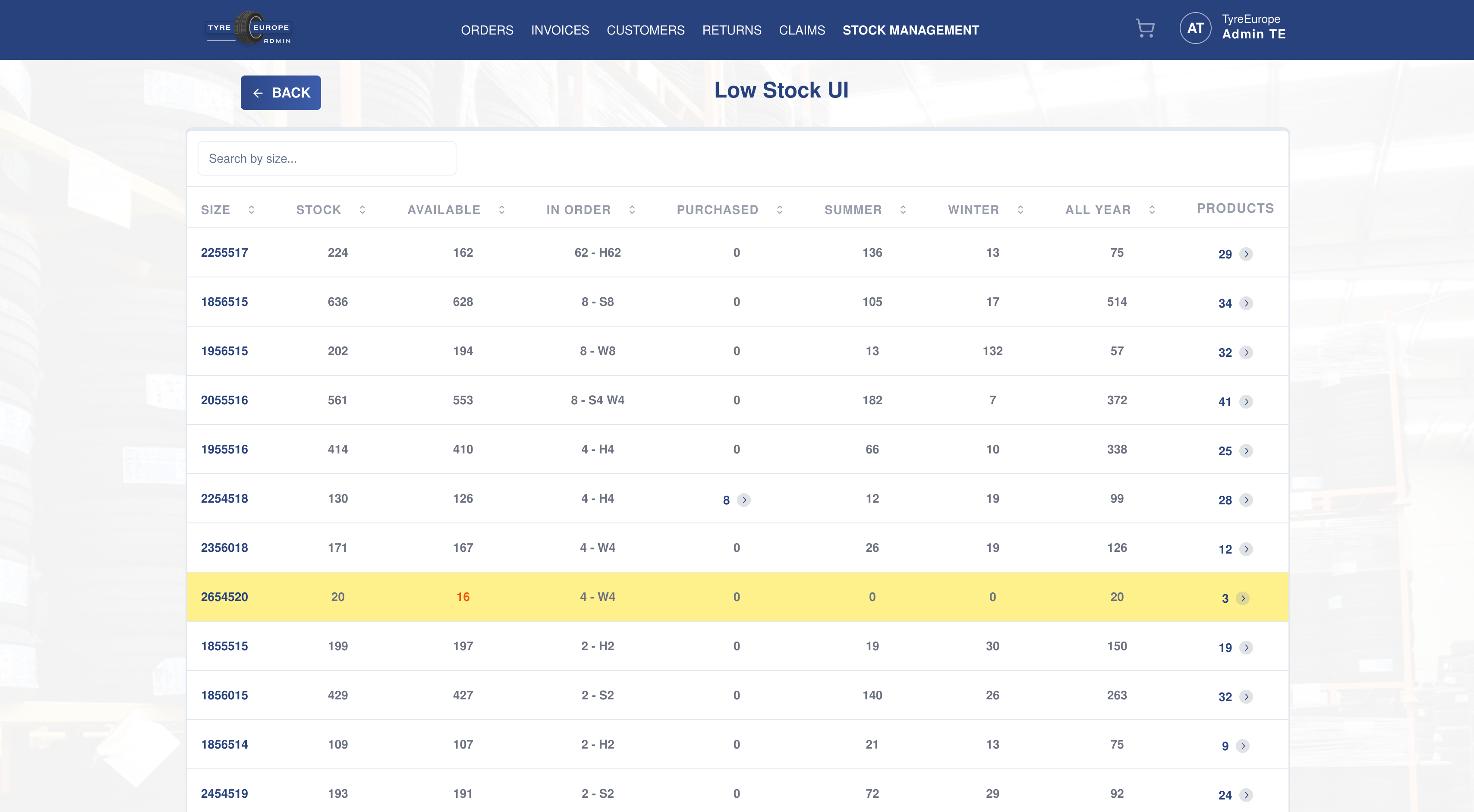Sort table by Summer column
The width and height of the screenshot is (1474, 812).
point(903,210)
